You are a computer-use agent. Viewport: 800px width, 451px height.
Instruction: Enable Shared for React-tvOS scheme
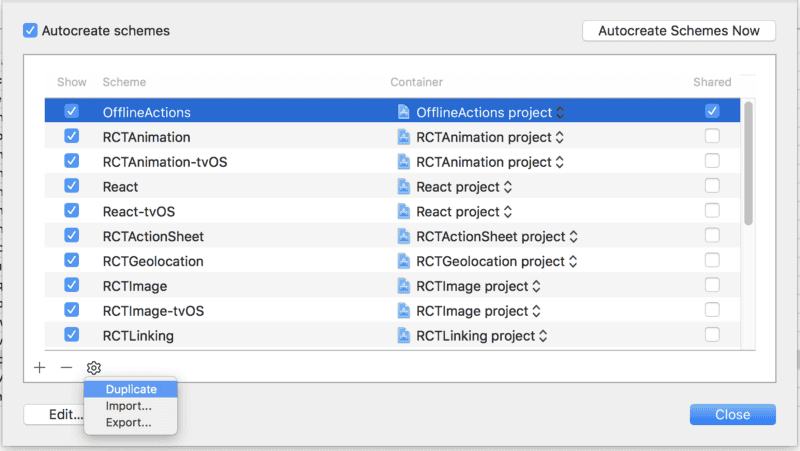coord(712,210)
